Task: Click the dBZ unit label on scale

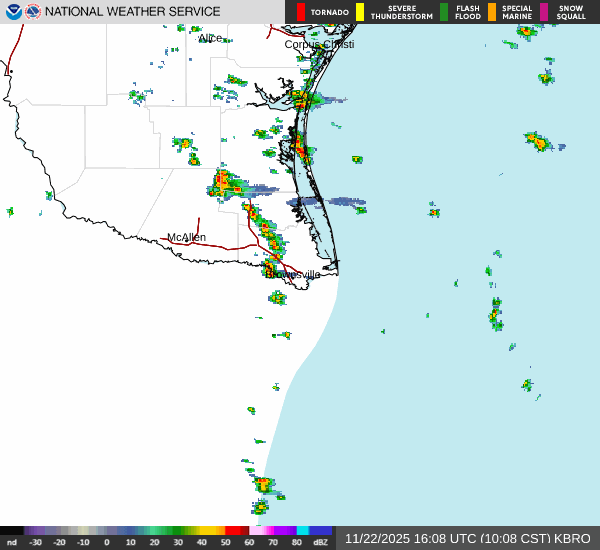Action: tap(322, 542)
